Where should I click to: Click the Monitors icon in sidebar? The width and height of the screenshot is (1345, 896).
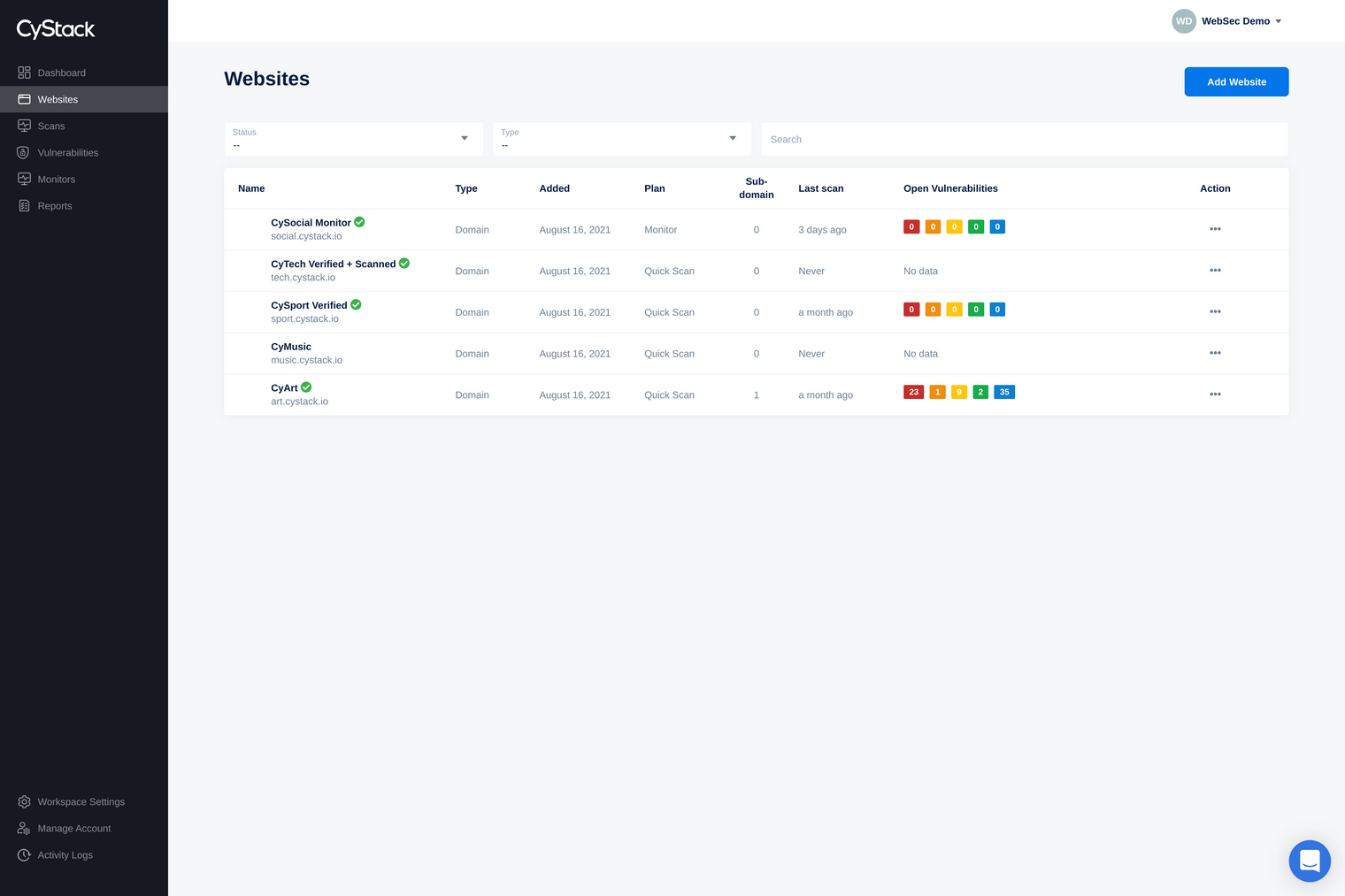(x=24, y=179)
